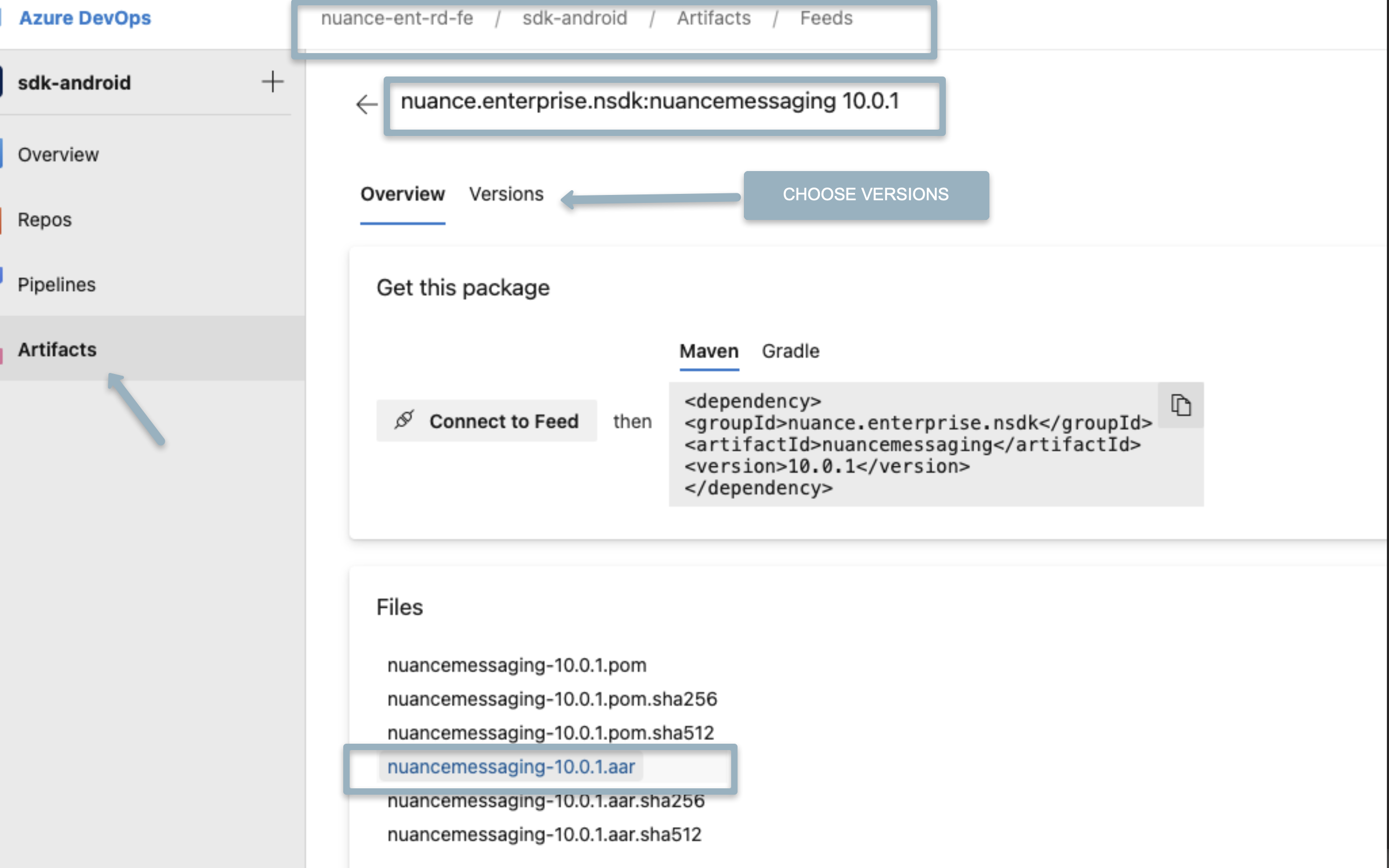1389x868 pixels.
Task: Click the copy to clipboard icon
Action: pyautogui.click(x=1182, y=406)
